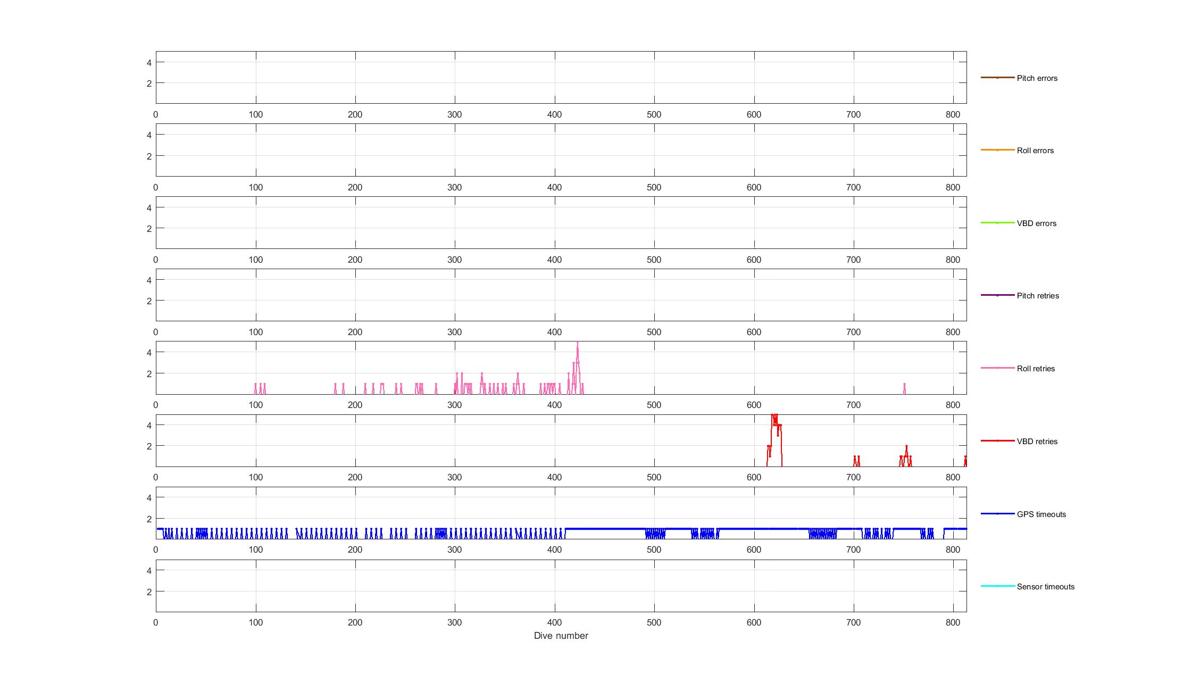Click the flat blue GPS timeouts segment near dive 450
The image size is (1200, 688).
coord(604,529)
